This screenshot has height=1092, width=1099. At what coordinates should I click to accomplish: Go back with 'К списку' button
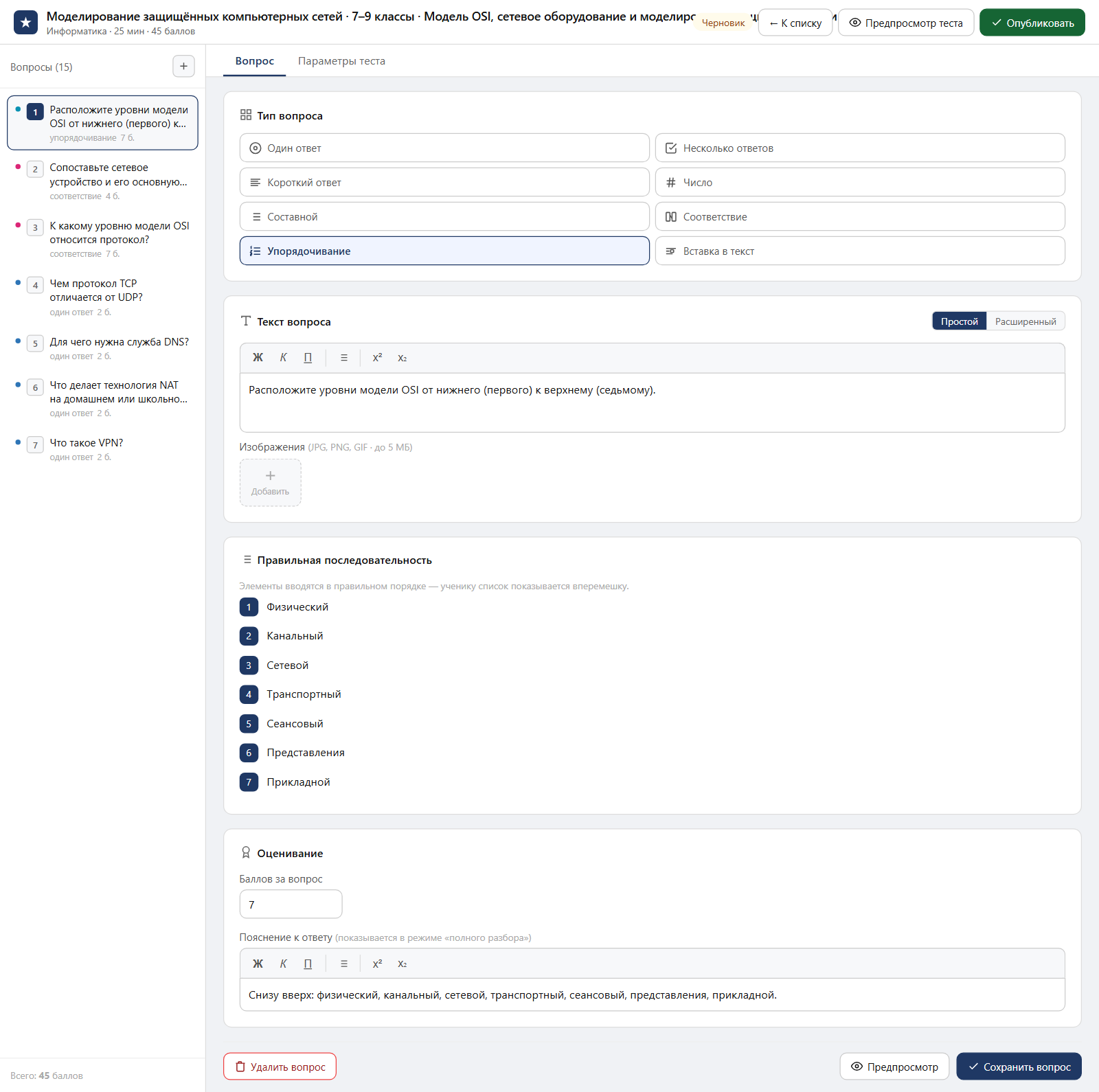click(x=795, y=23)
